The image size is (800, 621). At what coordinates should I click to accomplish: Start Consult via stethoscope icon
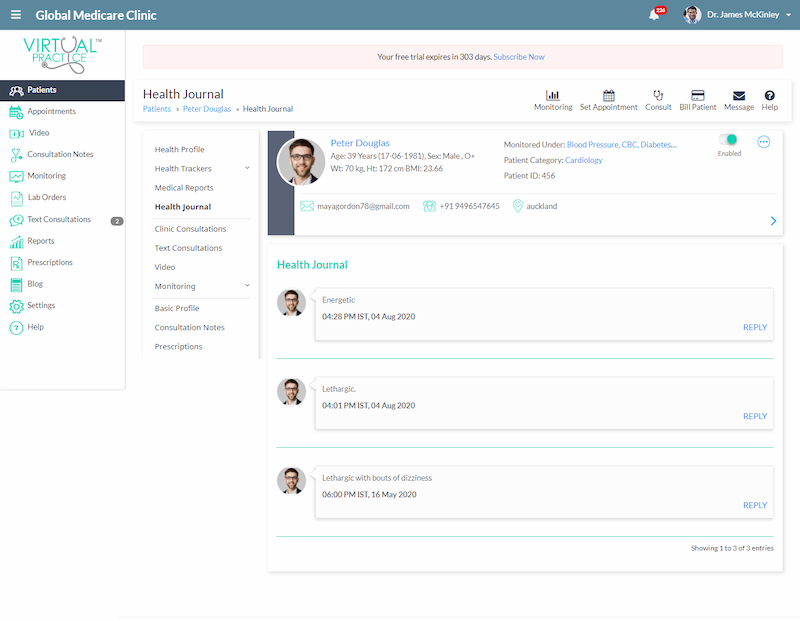[x=658, y=95]
